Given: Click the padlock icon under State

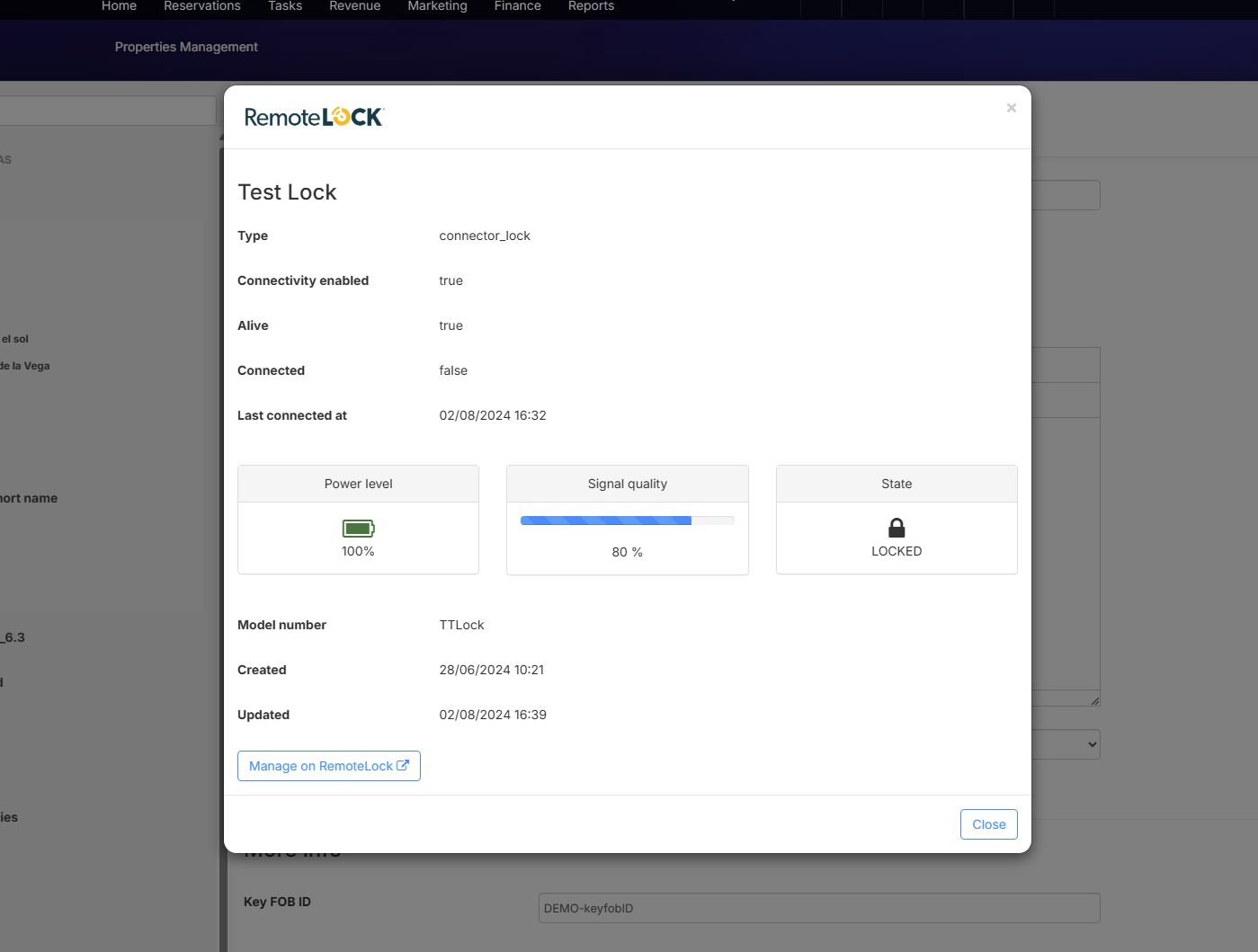Looking at the screenshot, I should pyautogui.click(x=897, y=528).
